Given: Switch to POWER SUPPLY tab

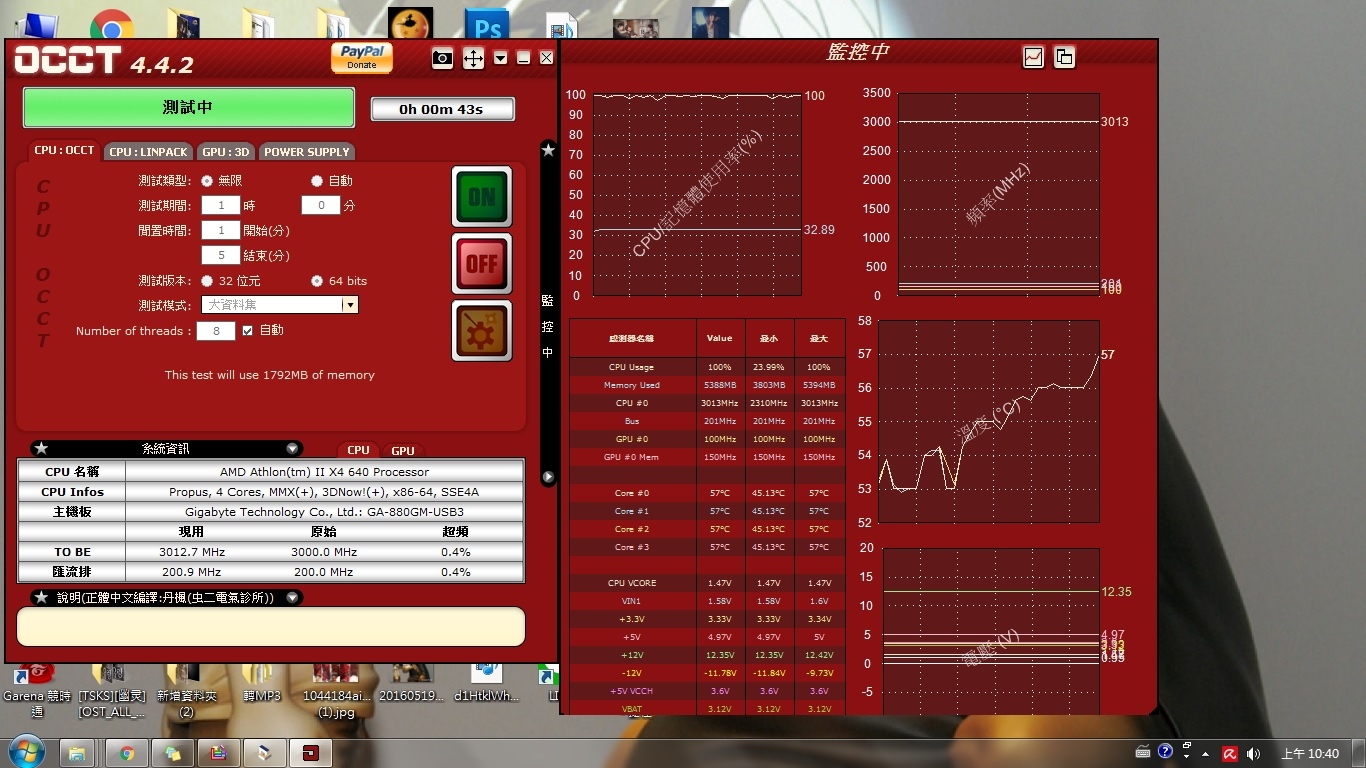Looking at the screenshot, I should click(307, 152).
